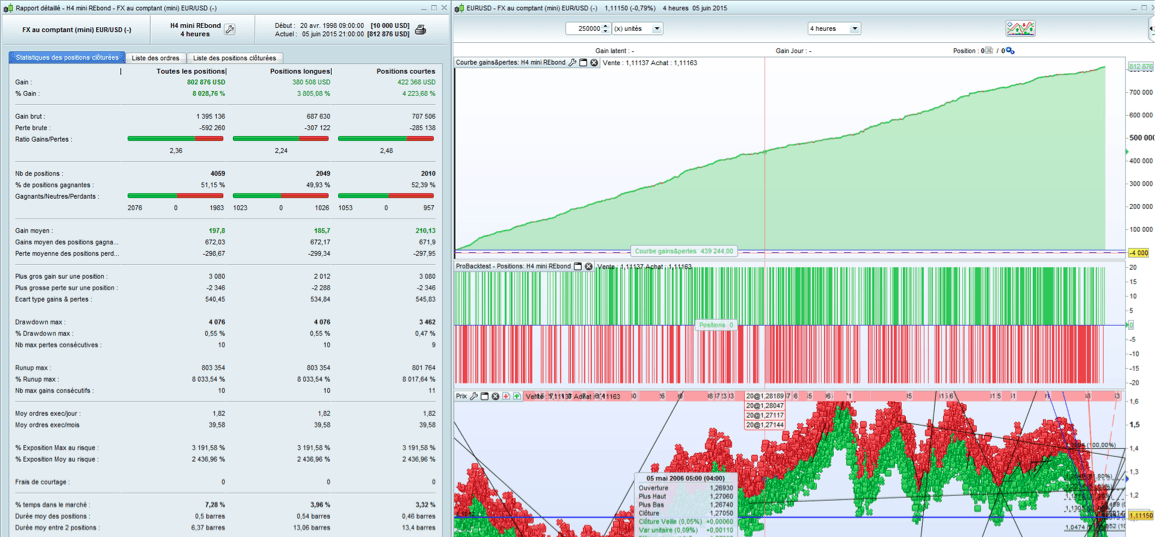1162x537 pixels.
Task: Click red plus icon in Prix panel
Action: [505, 396]
